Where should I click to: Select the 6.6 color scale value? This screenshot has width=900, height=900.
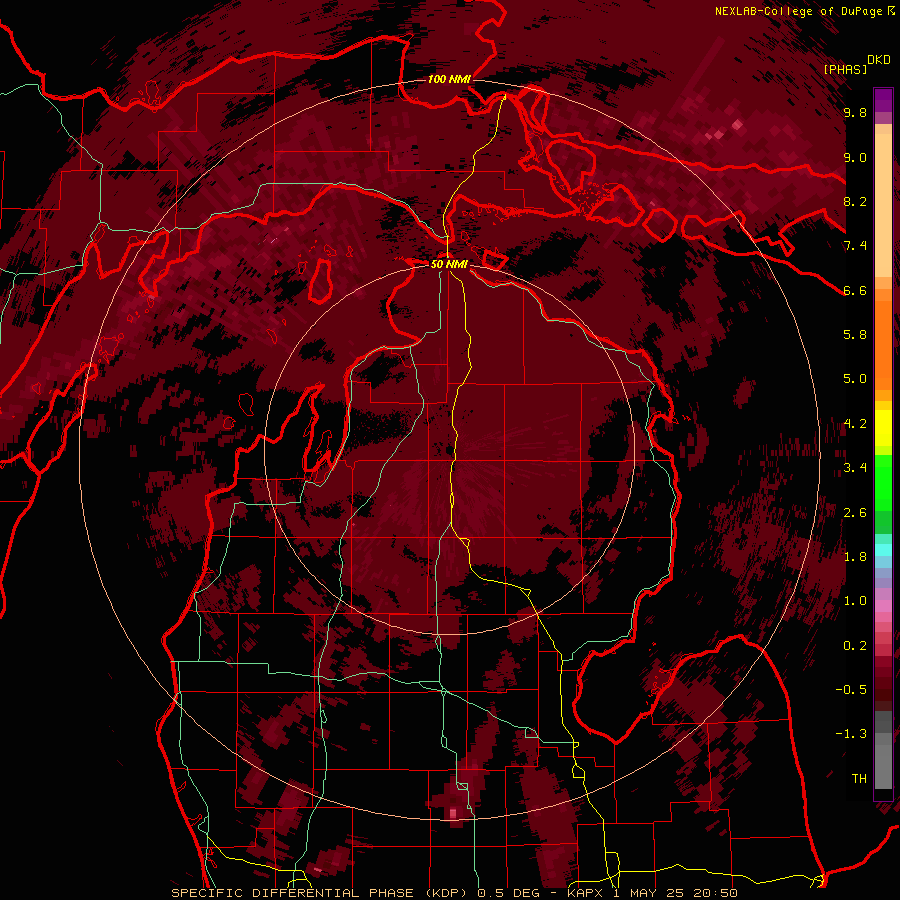pos(855,290)
